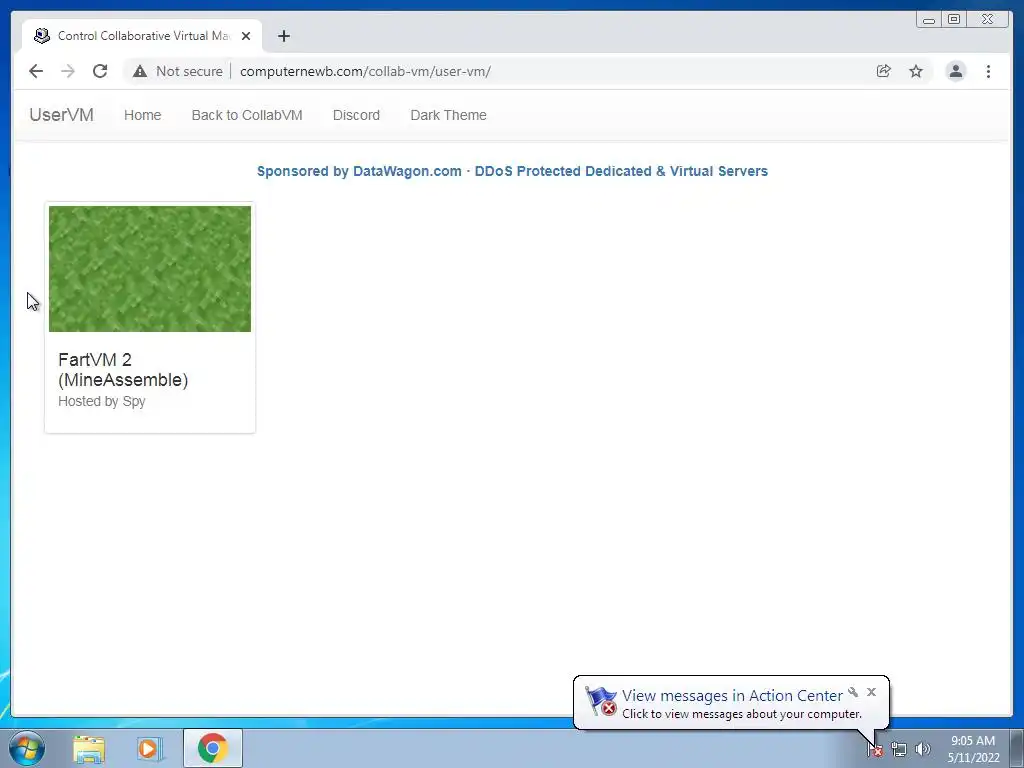Screen dimensions: 1024x768
Task: Close the Action Center notification balloon
Action: click(x=871, y=692)
